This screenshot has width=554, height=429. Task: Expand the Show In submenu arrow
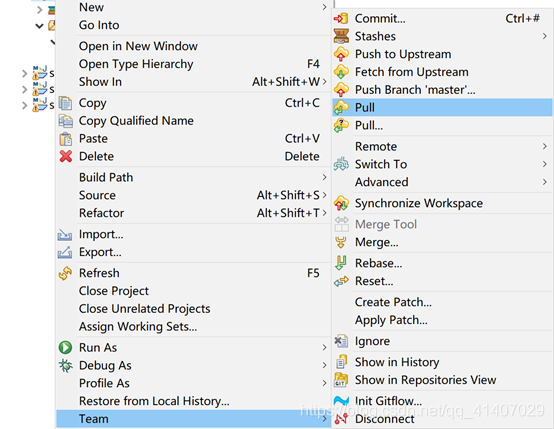[324, 82]
